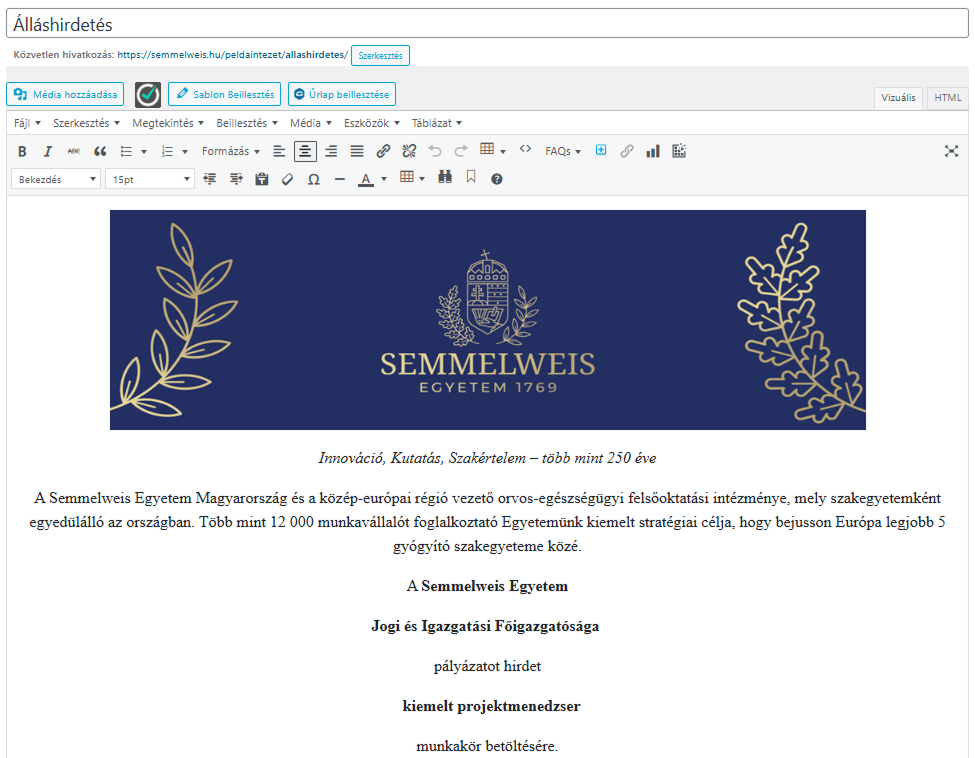Open the Szerkesztés menu
The width and height of the screenshot is (975, 758).
[x=86, y=123]
